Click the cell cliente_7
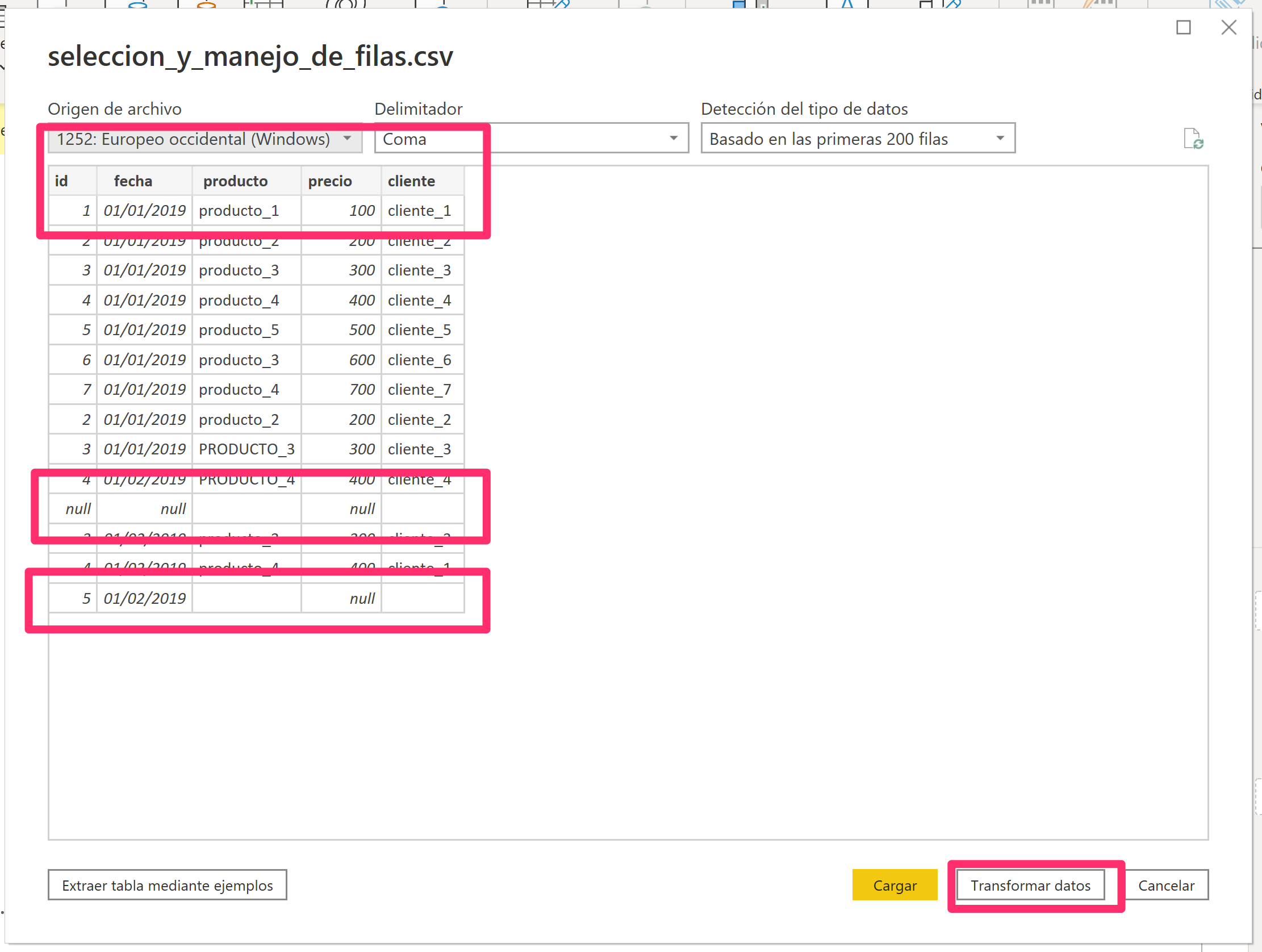 (x=422, y=389)
